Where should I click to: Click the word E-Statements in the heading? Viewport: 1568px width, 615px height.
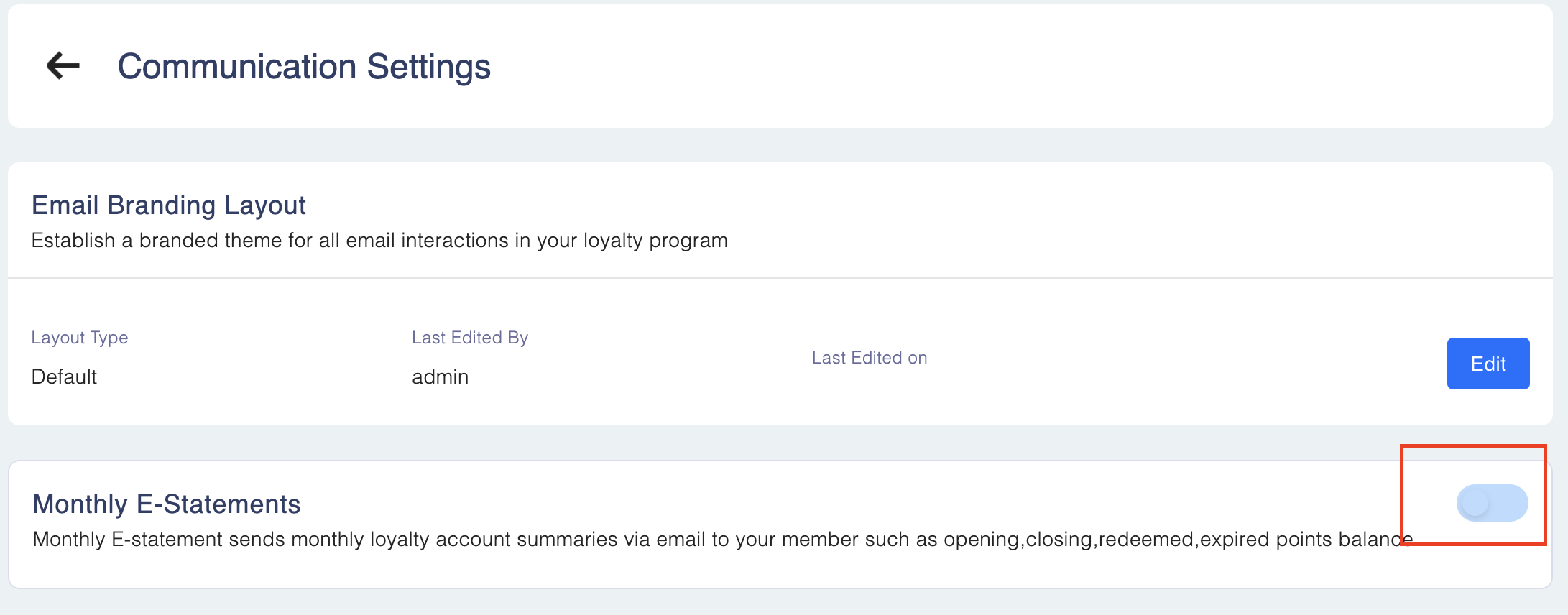coord(218,504)
